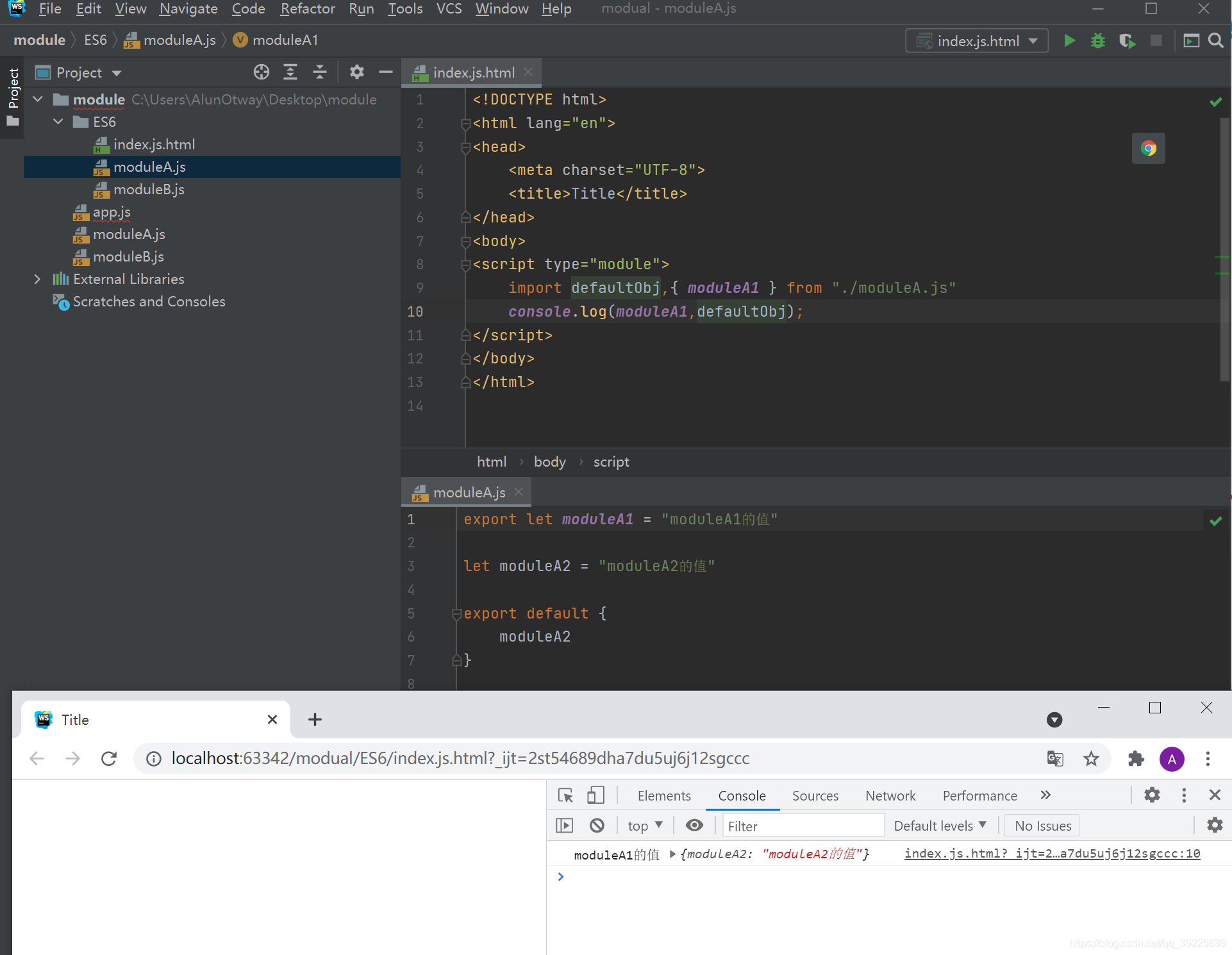Click the Search Everywhere magnifier icon

pos(1215,41)
